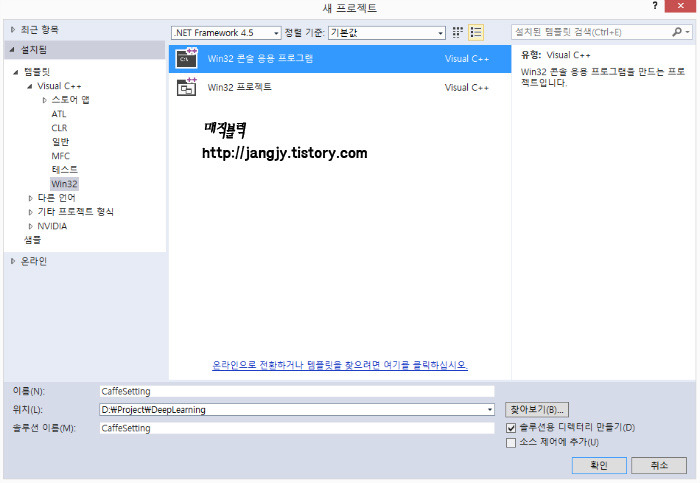Viewport: 700px width, 483px height.
Task: Click Visual C++ tree label
Action: [59, 86]
